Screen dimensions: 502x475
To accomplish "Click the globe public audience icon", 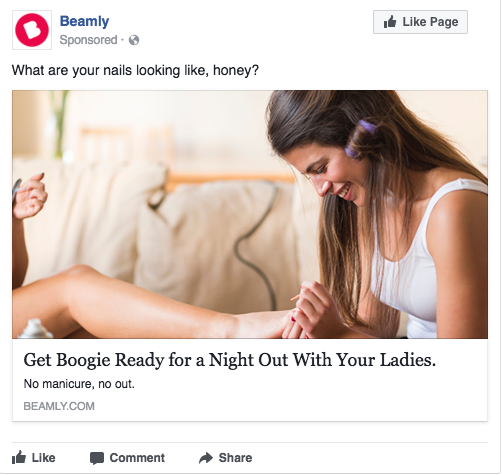I will (134, 40).
